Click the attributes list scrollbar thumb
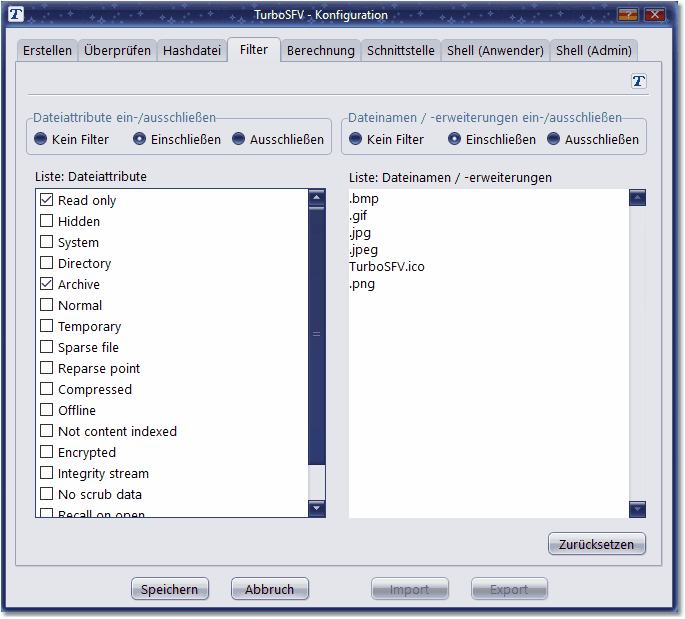This screenshot has width=685, height=619. click(x=316, y=335)
